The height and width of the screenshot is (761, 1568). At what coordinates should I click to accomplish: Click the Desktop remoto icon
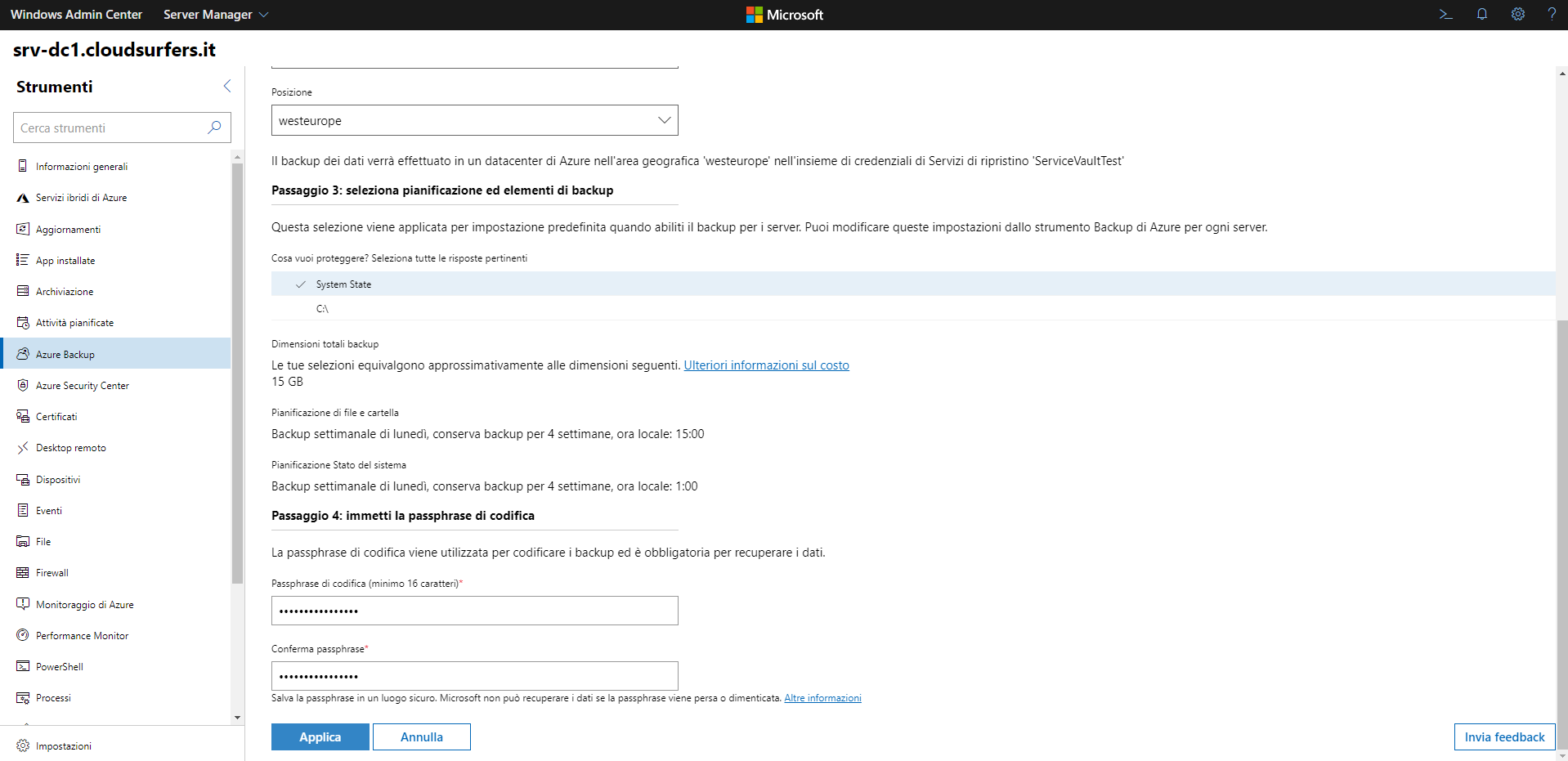tap(23, 448)
